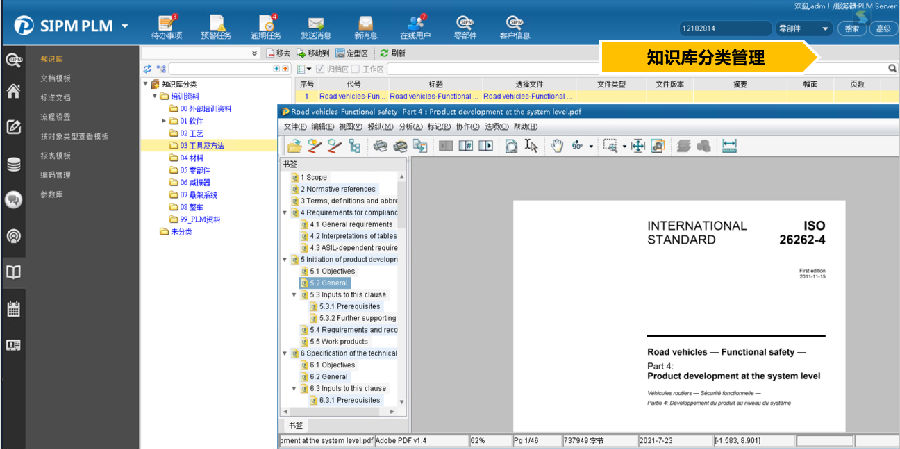Open the 零部件 parts search icon
The width and height of the screenshot is (900, 449).
(x=465, y=26)
